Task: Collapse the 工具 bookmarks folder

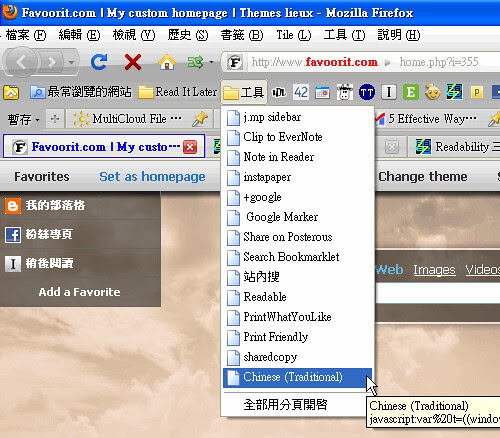Action: point(244,92)
